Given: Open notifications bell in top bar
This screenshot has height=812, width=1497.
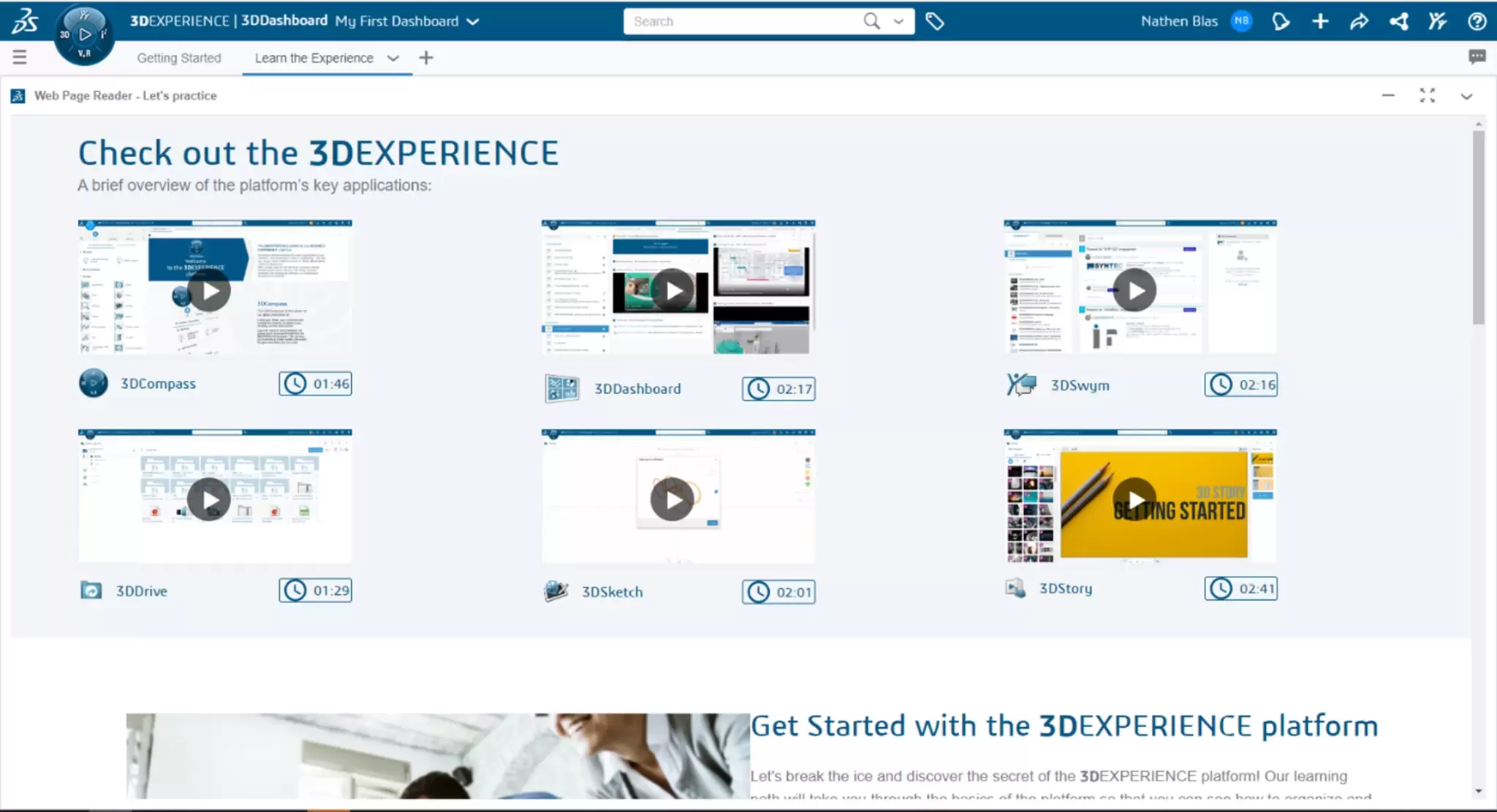Looking at the screenshot, I should (1281, 21).
